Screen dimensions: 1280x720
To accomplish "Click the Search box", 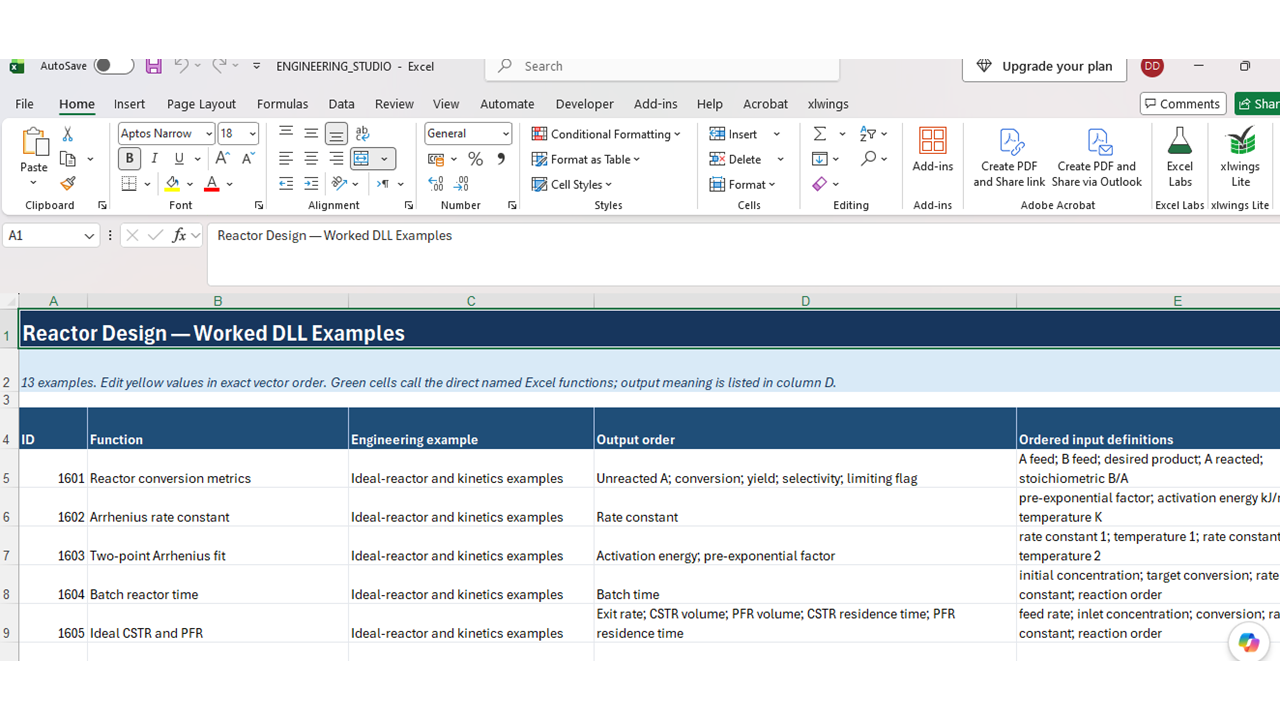I will [662, 66].
